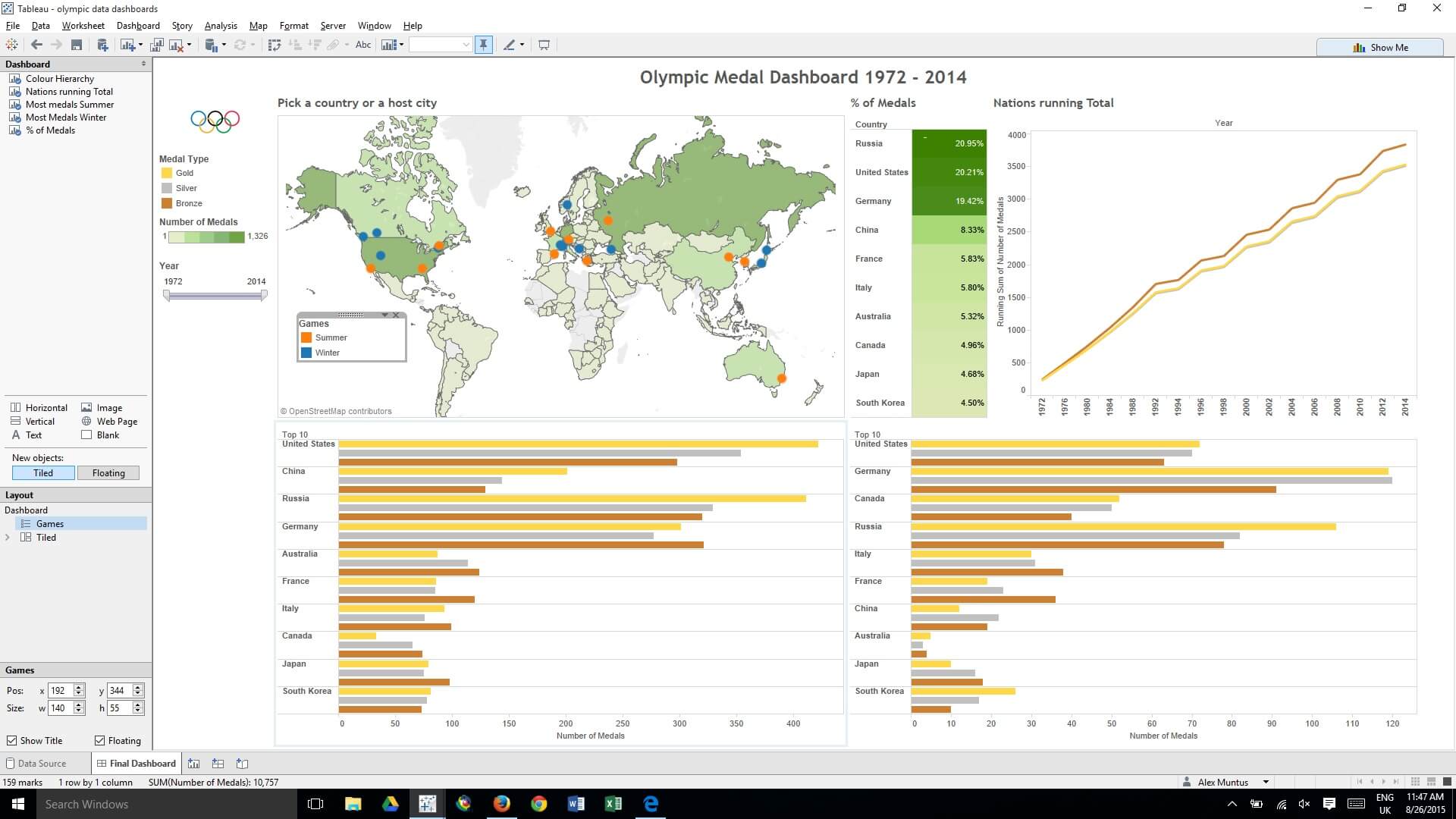The image size is (1456, 819).
Task: Set new objects to Floating
Action: tap(108, 473)
